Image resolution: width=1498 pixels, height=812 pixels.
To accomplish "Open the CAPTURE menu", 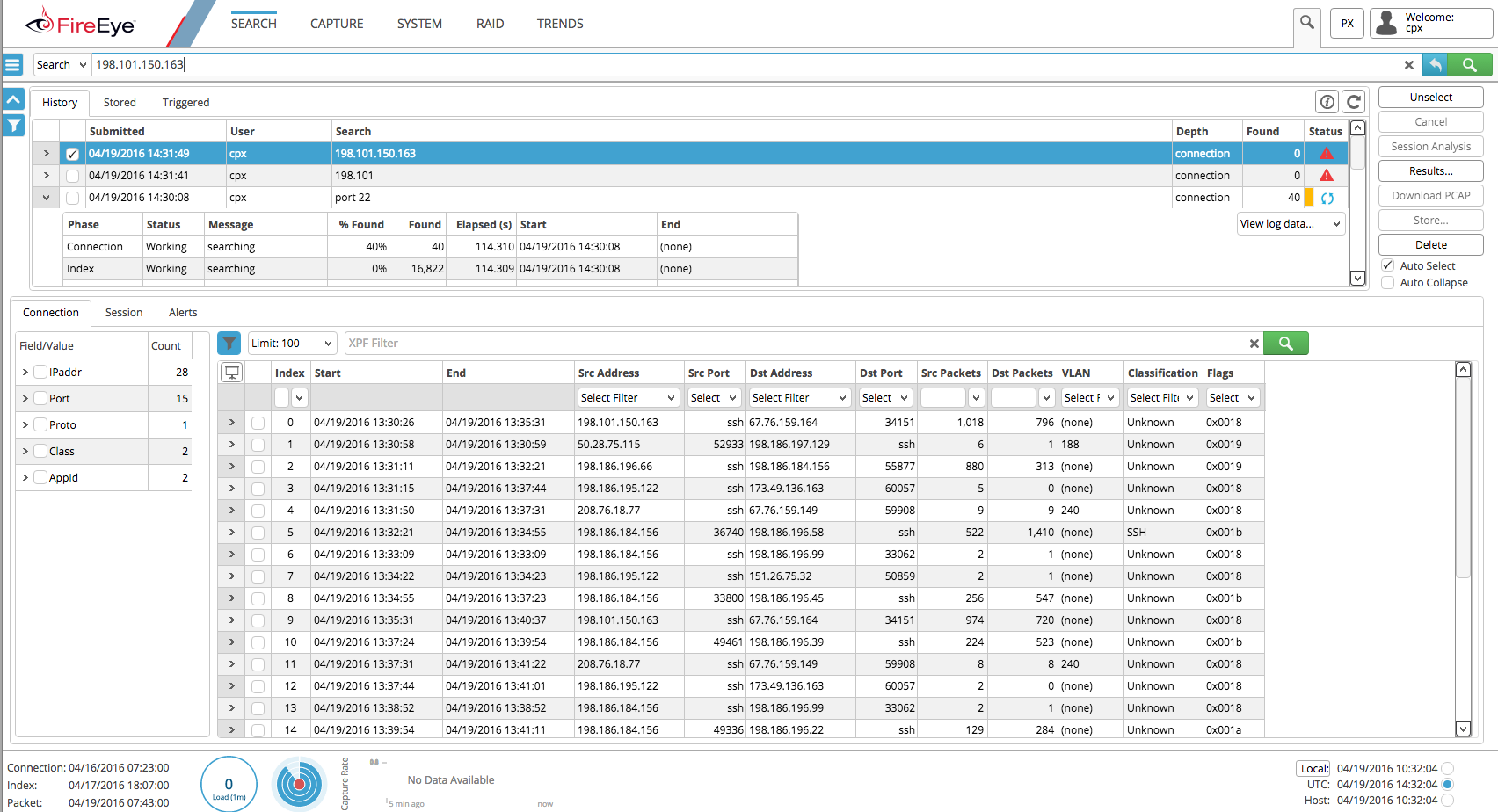I will click(x=337, y=24).
